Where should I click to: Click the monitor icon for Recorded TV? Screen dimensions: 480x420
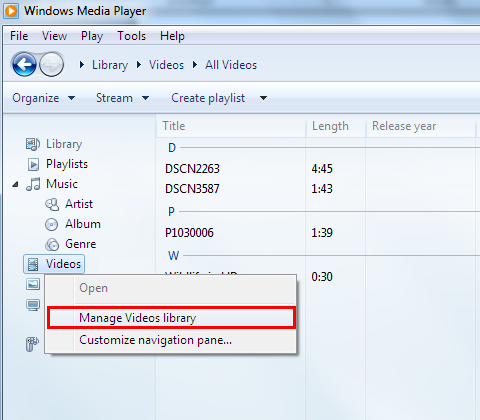(x=33, y=305)
